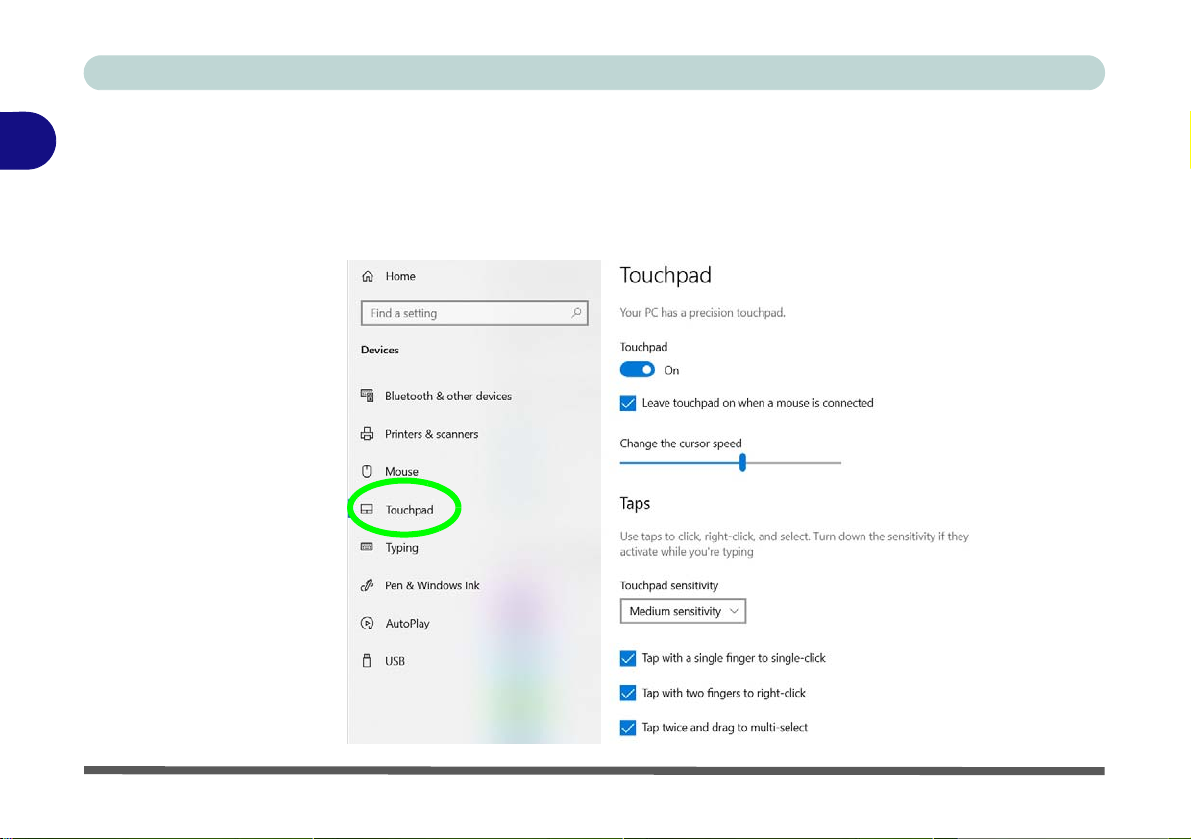This screenshot has width=1191, height=839.
Task: Uncheck Tap twice and drag to multi-select
Action: click(627, 727)
